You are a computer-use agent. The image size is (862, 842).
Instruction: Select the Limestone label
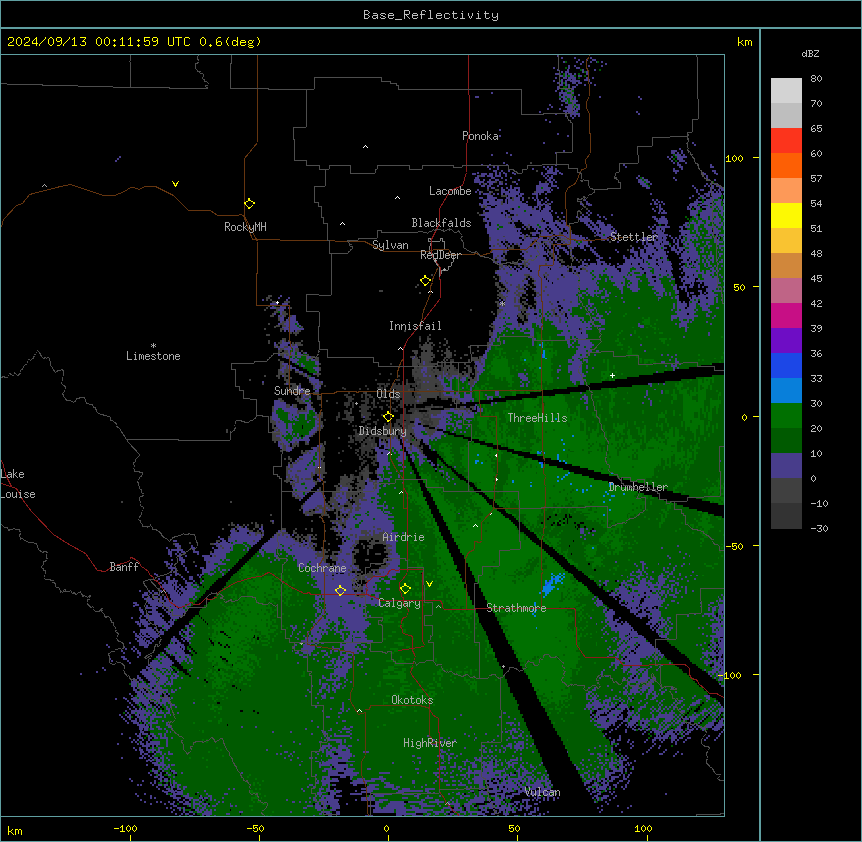(153, 356)
